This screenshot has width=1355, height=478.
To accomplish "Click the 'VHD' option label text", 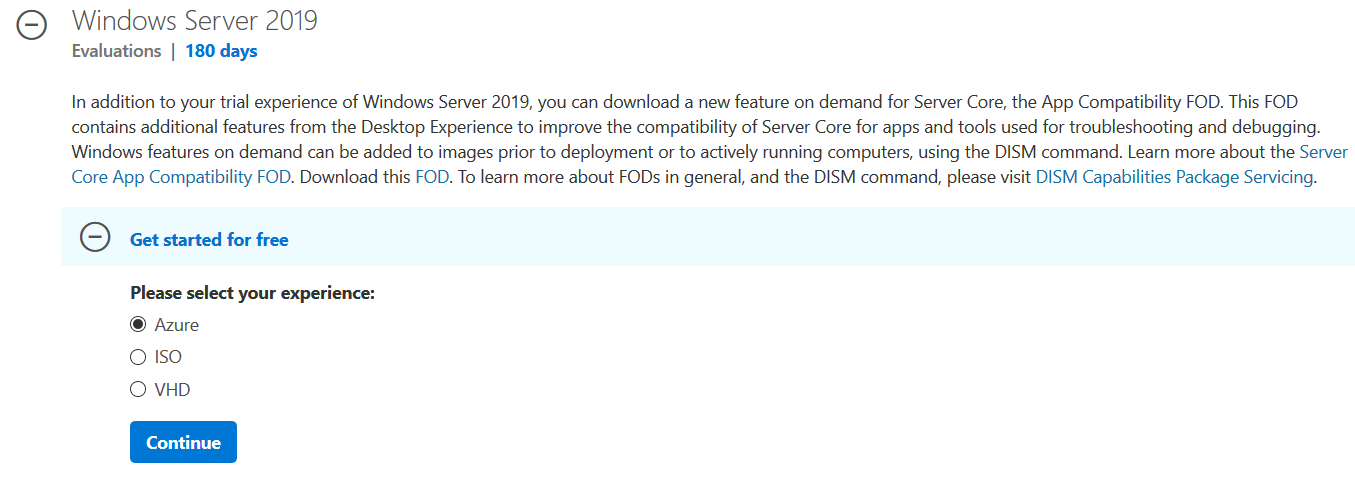I will (172, 389).
